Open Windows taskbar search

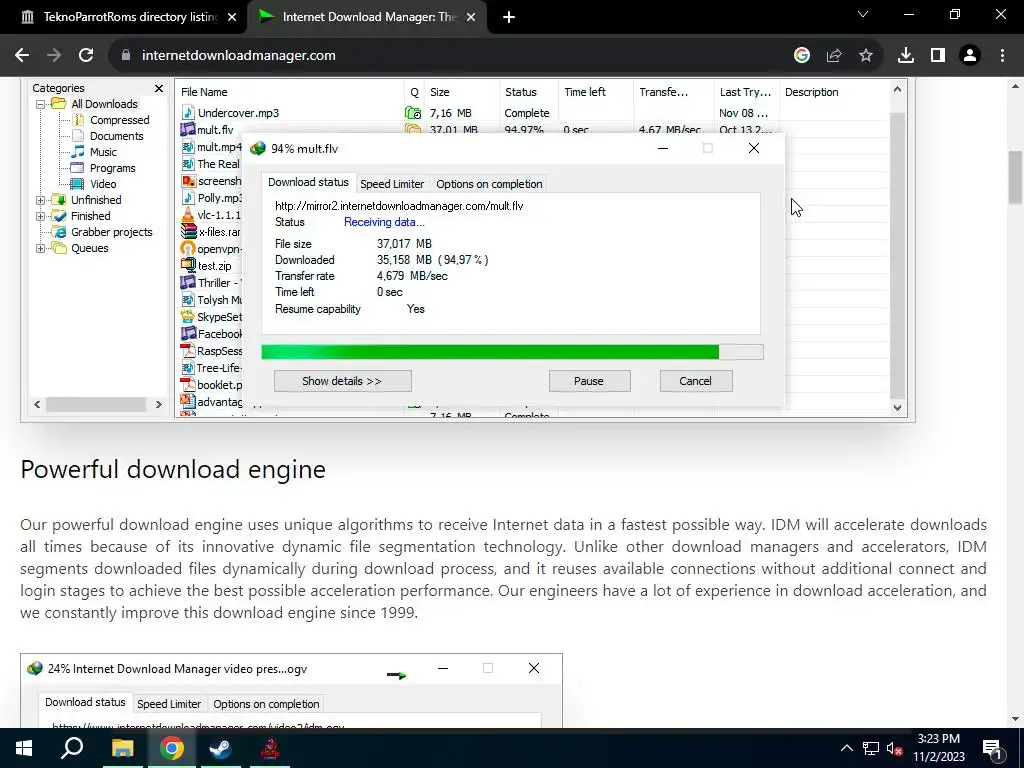[72, 748]
